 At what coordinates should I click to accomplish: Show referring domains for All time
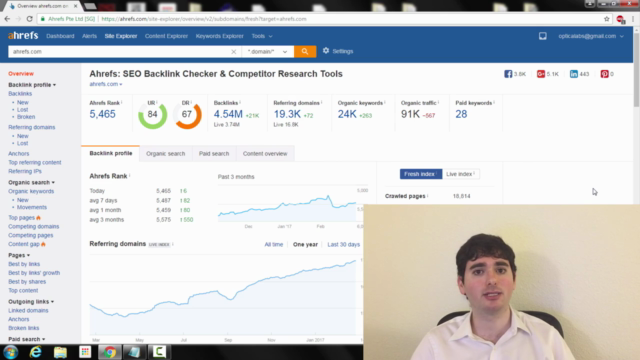[273, 244]
